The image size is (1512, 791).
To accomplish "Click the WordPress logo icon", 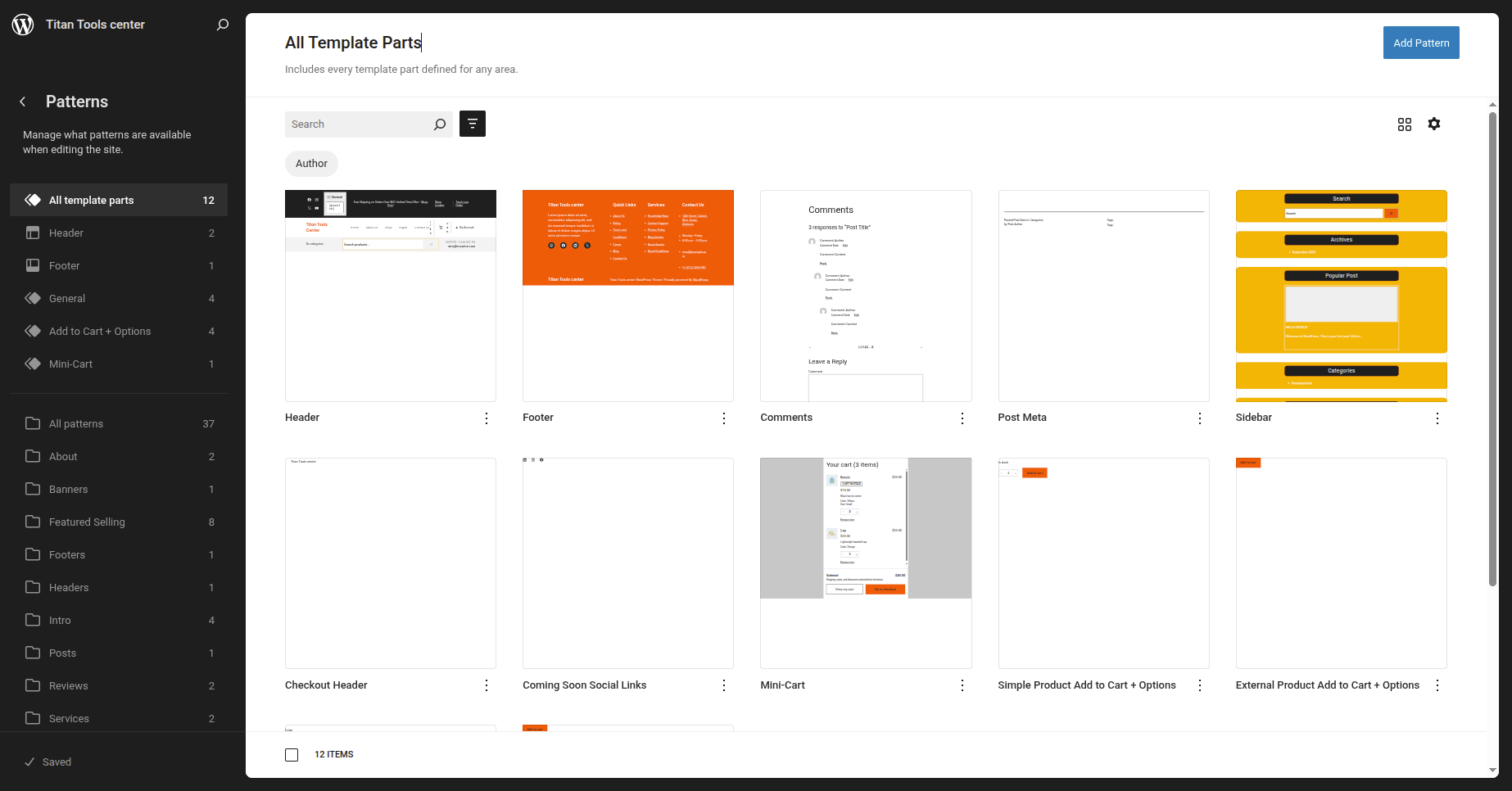I will tap(23, 25).
